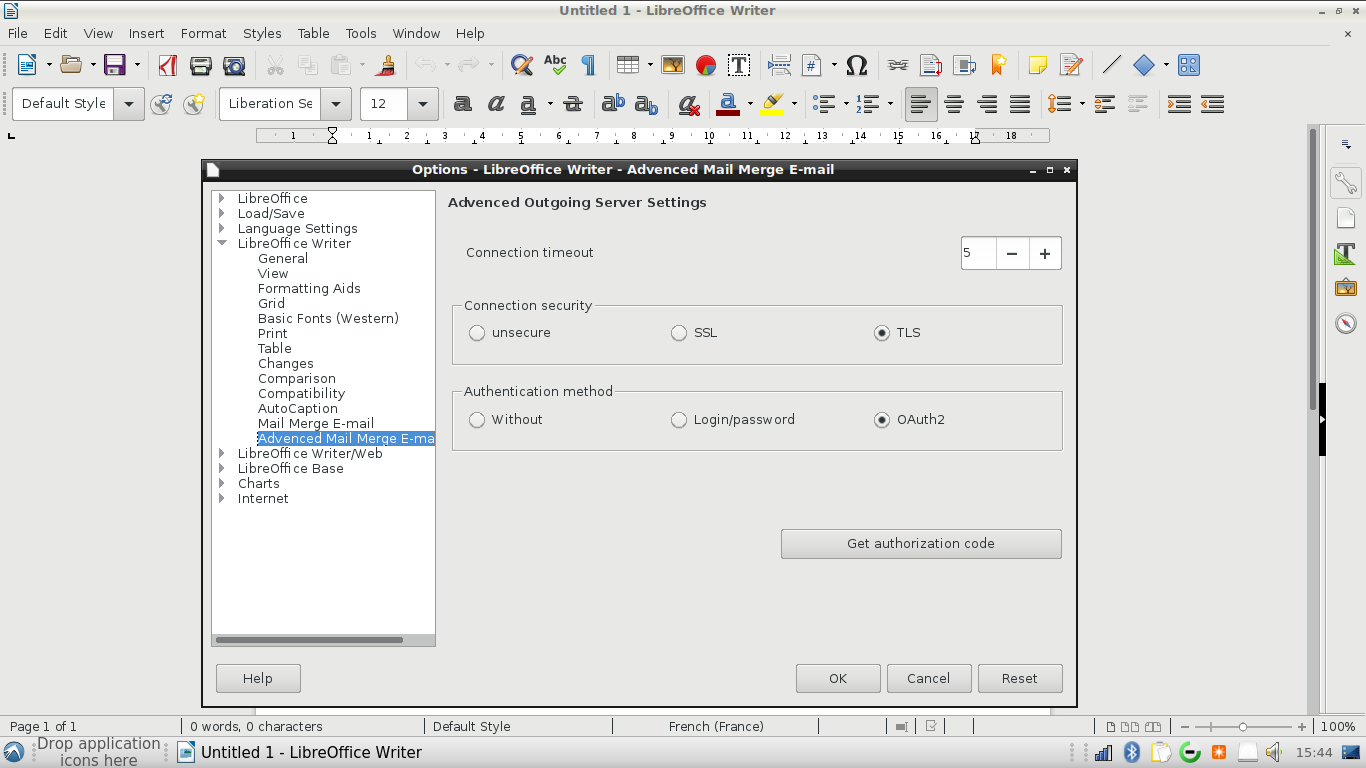Click the Insert Chart pie icon

pyautogui.click(x=706, y=65)
